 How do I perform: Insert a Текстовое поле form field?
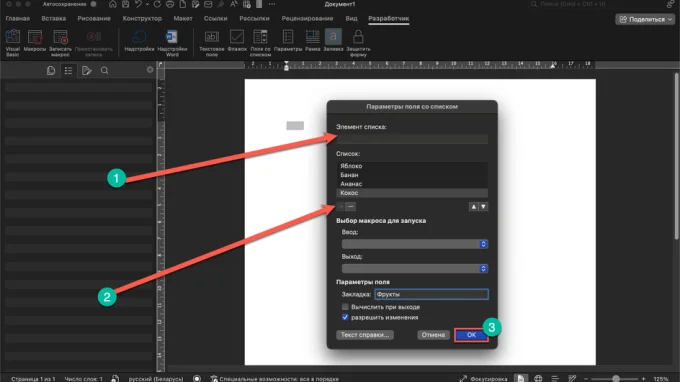(212, 42)
